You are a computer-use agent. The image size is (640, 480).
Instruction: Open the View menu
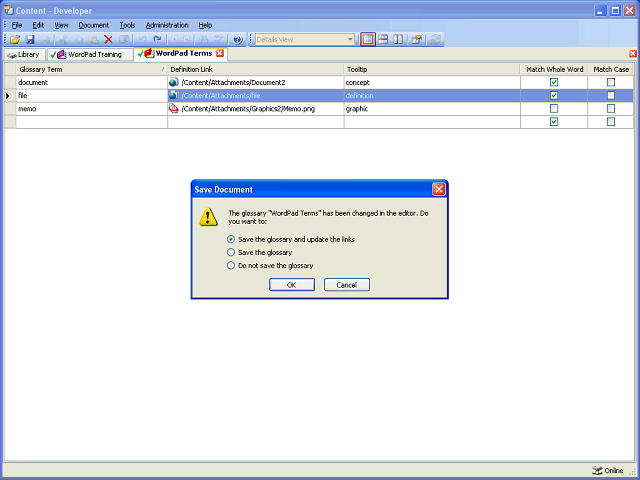pos(61,25)
